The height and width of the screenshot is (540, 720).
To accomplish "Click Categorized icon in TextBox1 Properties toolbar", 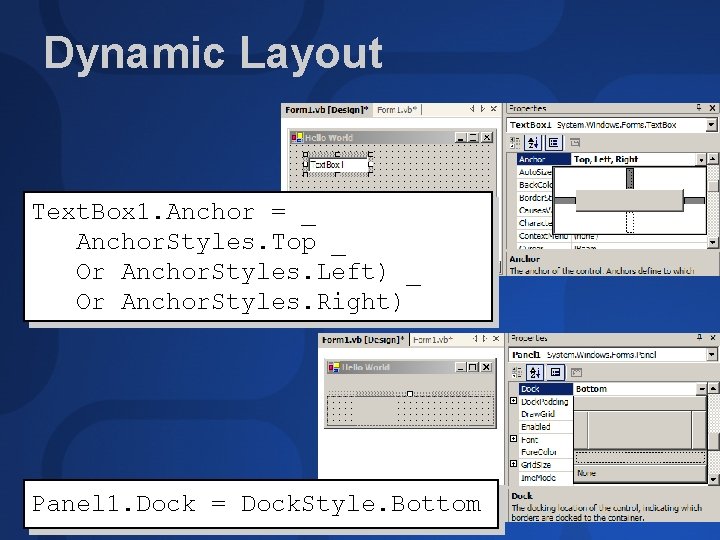I will tap(515, 142).
